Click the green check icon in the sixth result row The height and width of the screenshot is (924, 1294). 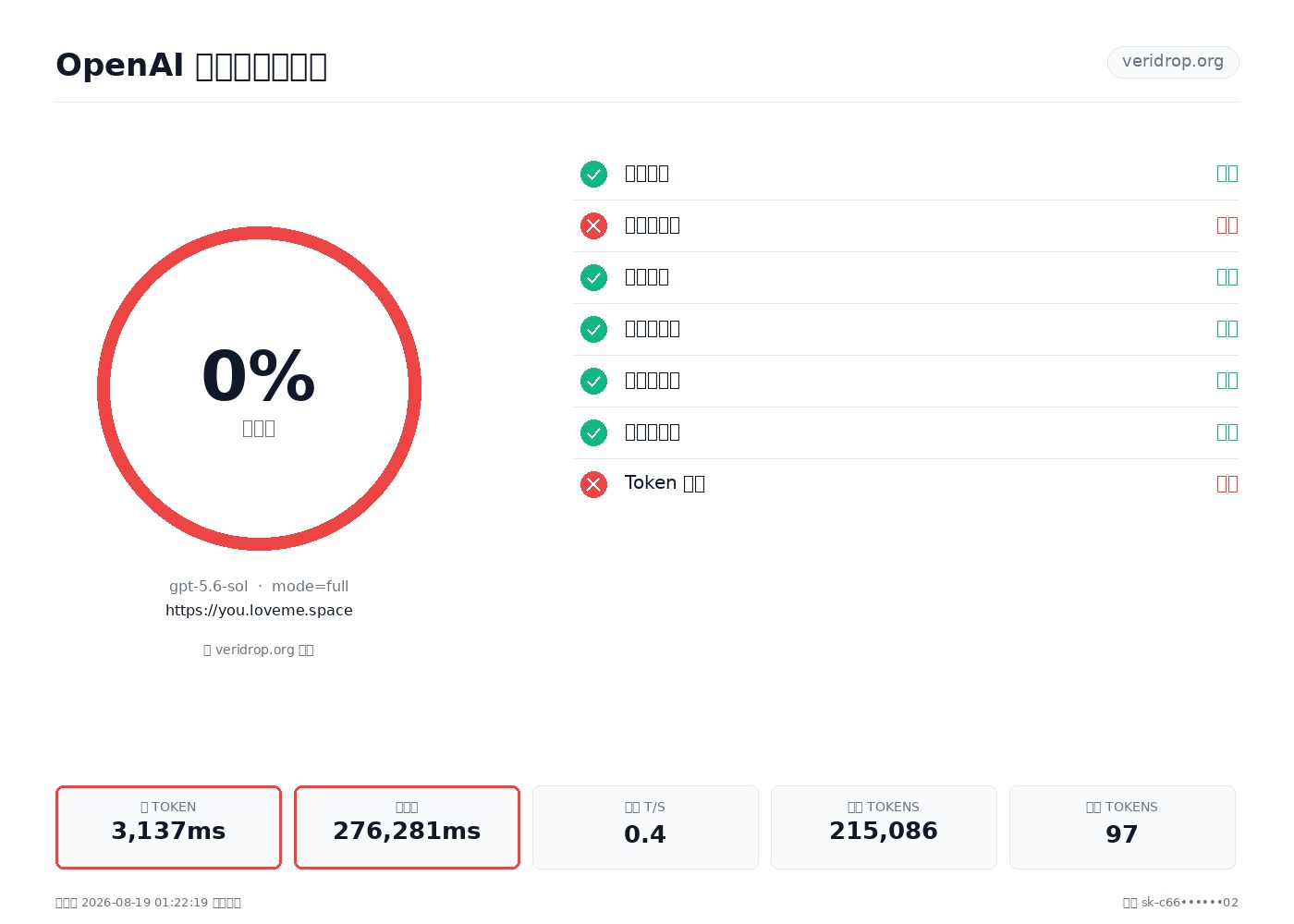(x=593, y=432)
